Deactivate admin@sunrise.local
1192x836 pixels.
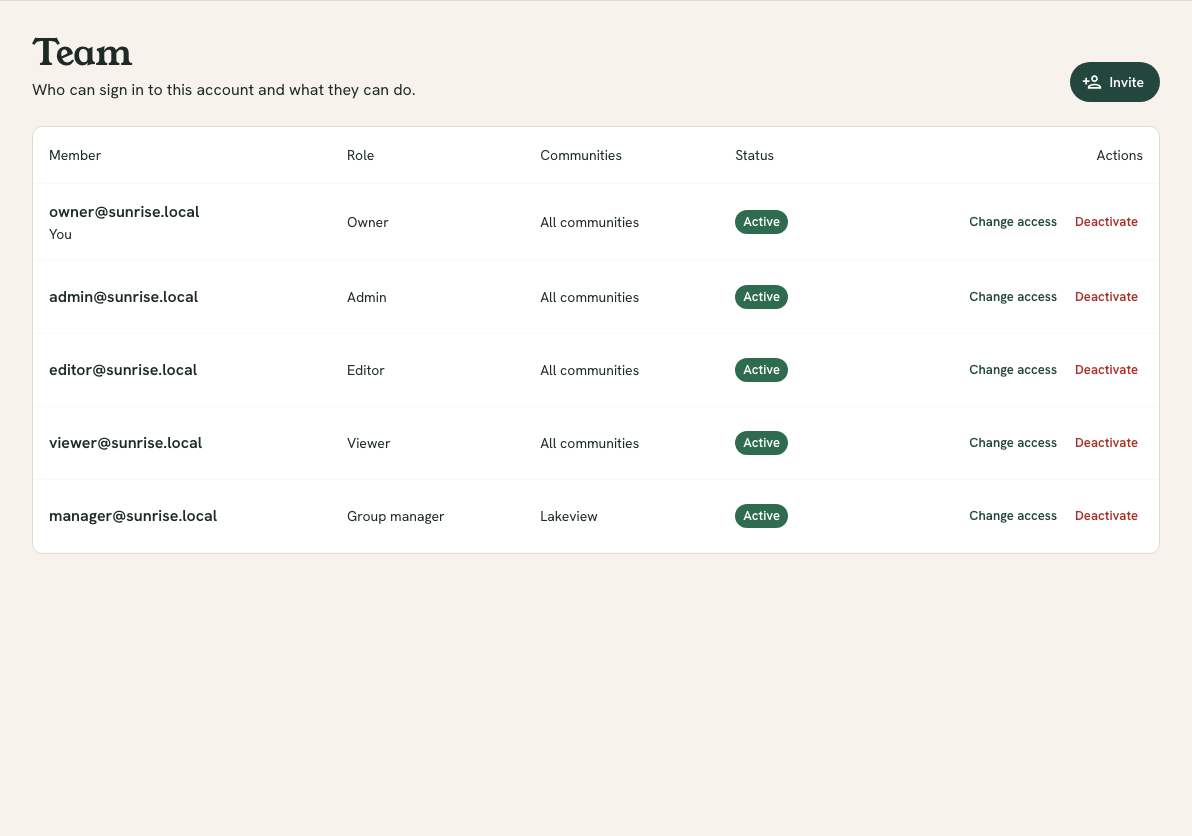(x=1106, y=297)
